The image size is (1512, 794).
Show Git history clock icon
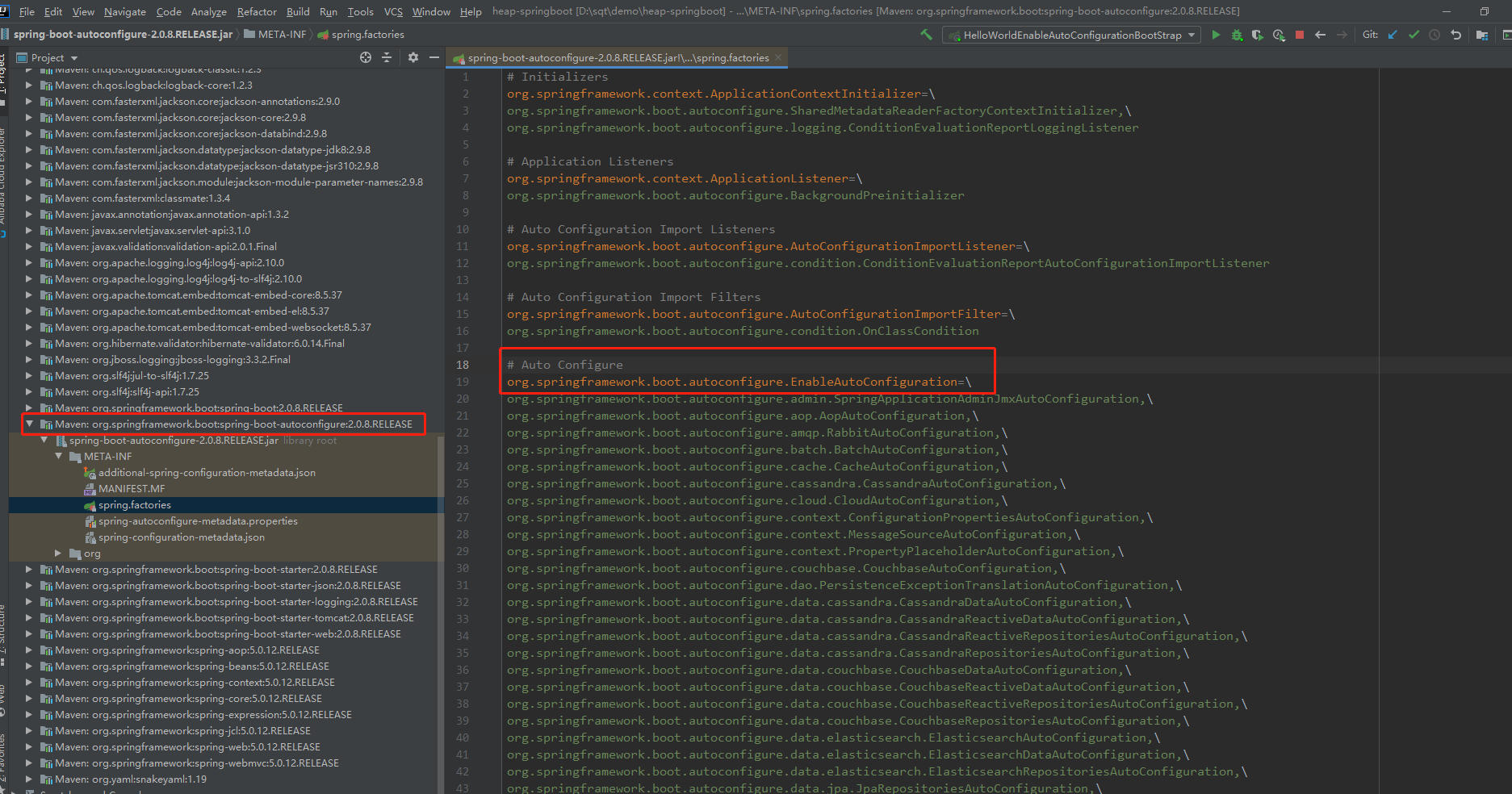[1435, 35]
